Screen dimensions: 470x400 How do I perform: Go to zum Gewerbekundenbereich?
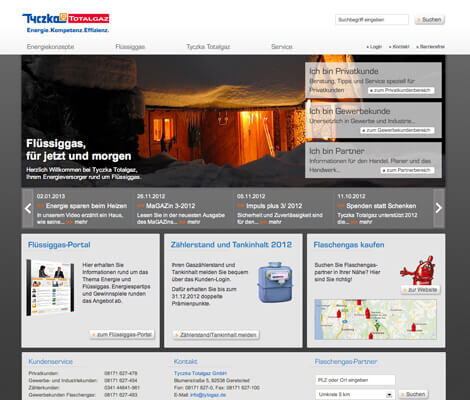[397, 130]
